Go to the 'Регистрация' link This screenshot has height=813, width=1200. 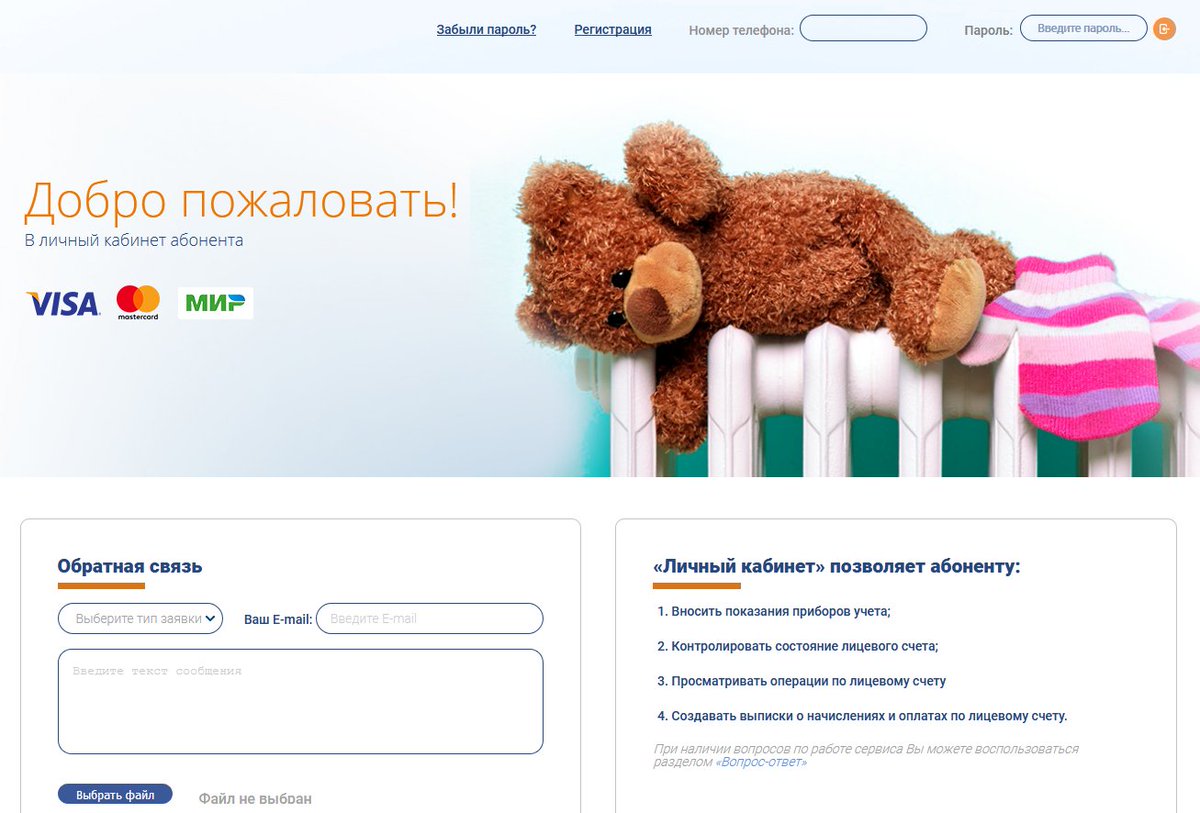tap(613, 30)
